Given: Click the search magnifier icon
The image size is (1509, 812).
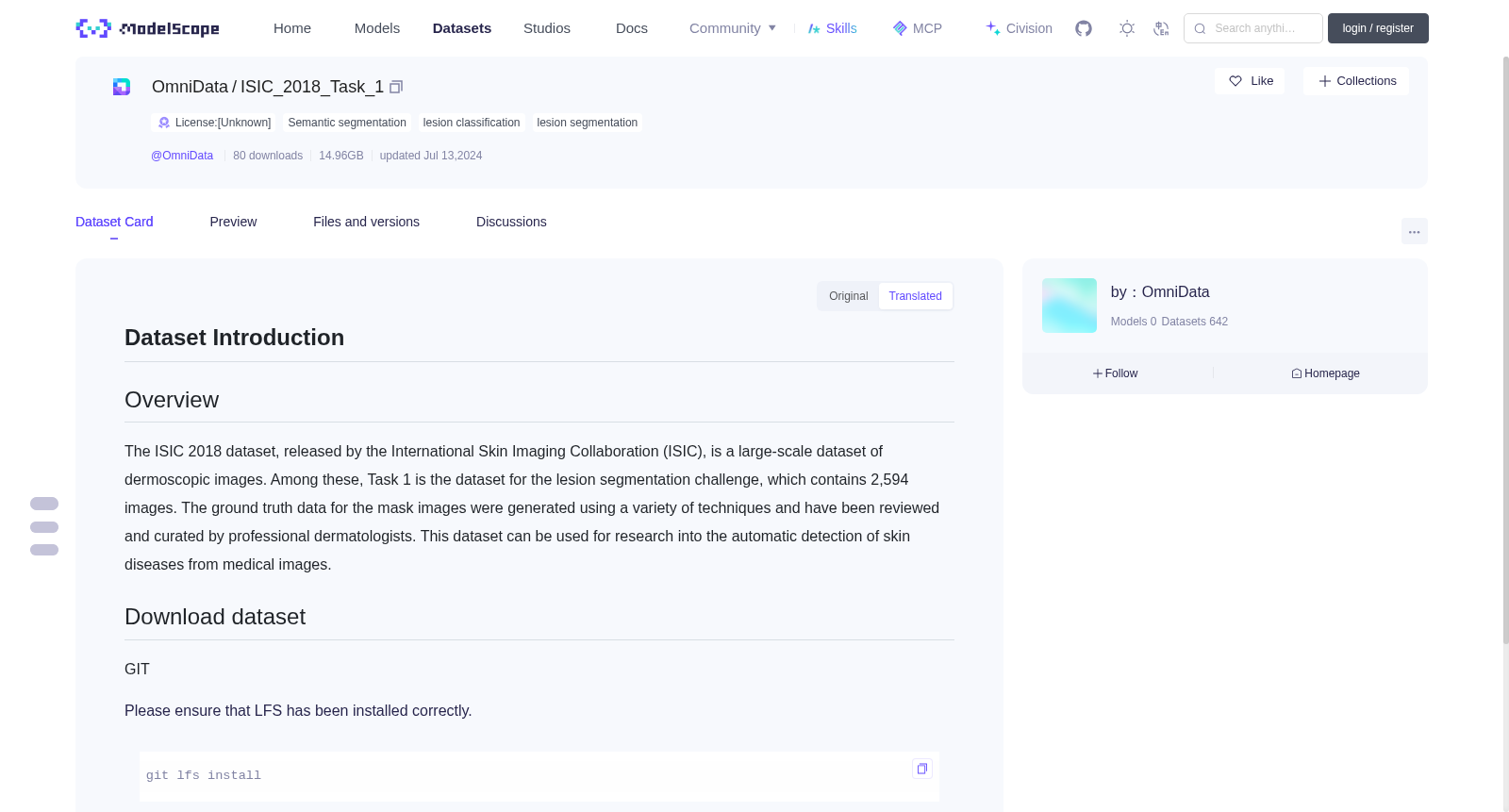Looking at the screenshot, I should pos(1200,28).
